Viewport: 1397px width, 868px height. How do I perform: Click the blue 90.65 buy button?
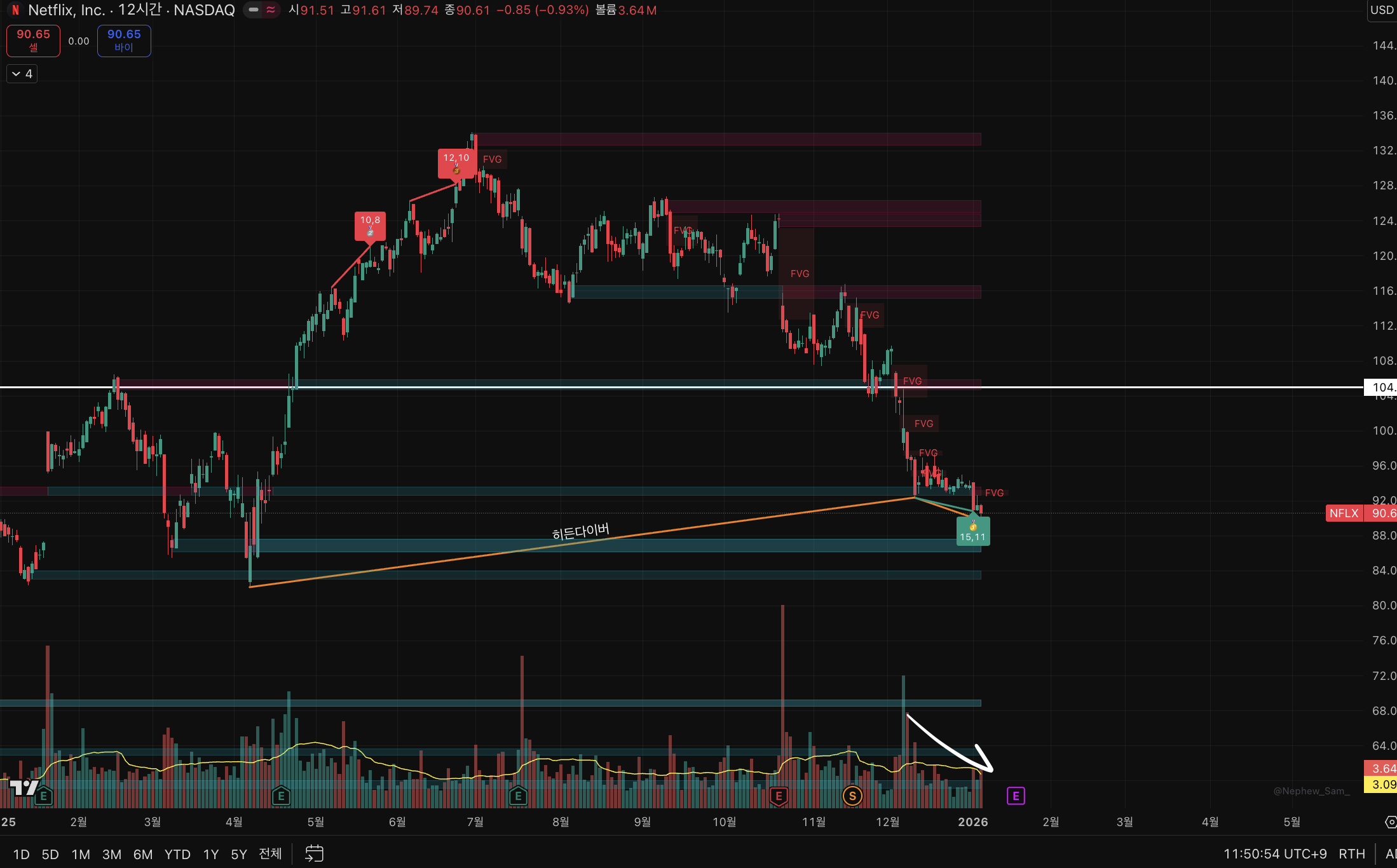(124, 41)
